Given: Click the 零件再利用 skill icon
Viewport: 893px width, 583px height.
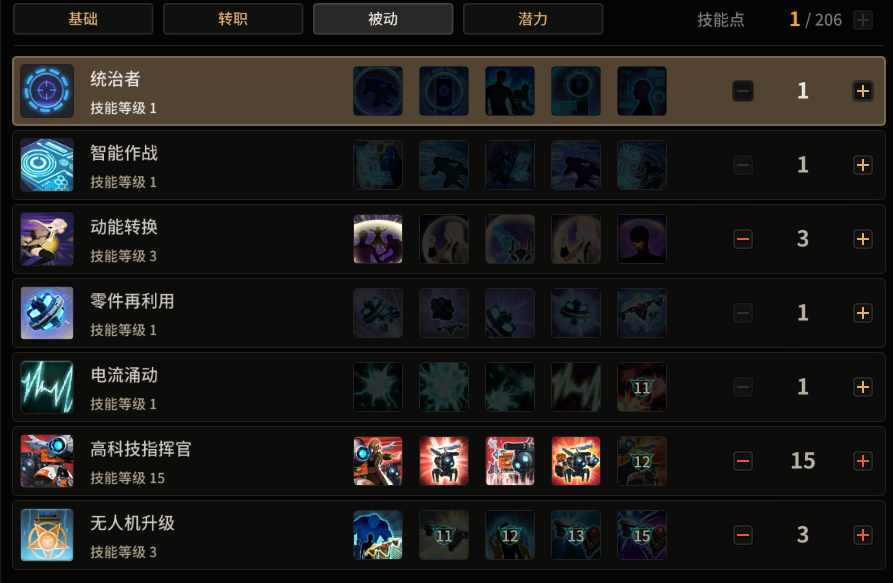Looking at the screenshot, I should pyautogui.click(x=47, y=313).
